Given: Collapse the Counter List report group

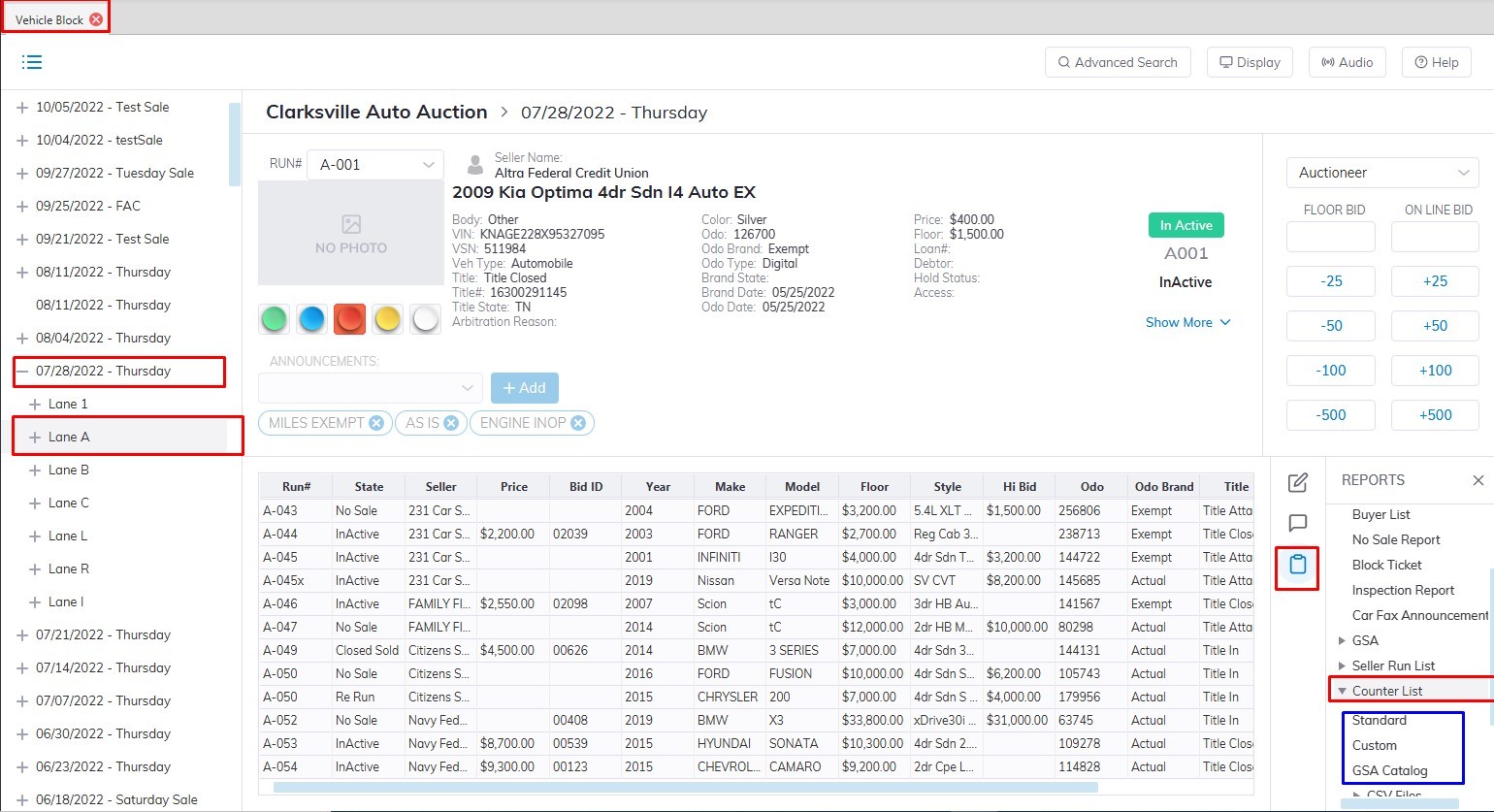Looking at the screenshot, I should (1343, 692).
